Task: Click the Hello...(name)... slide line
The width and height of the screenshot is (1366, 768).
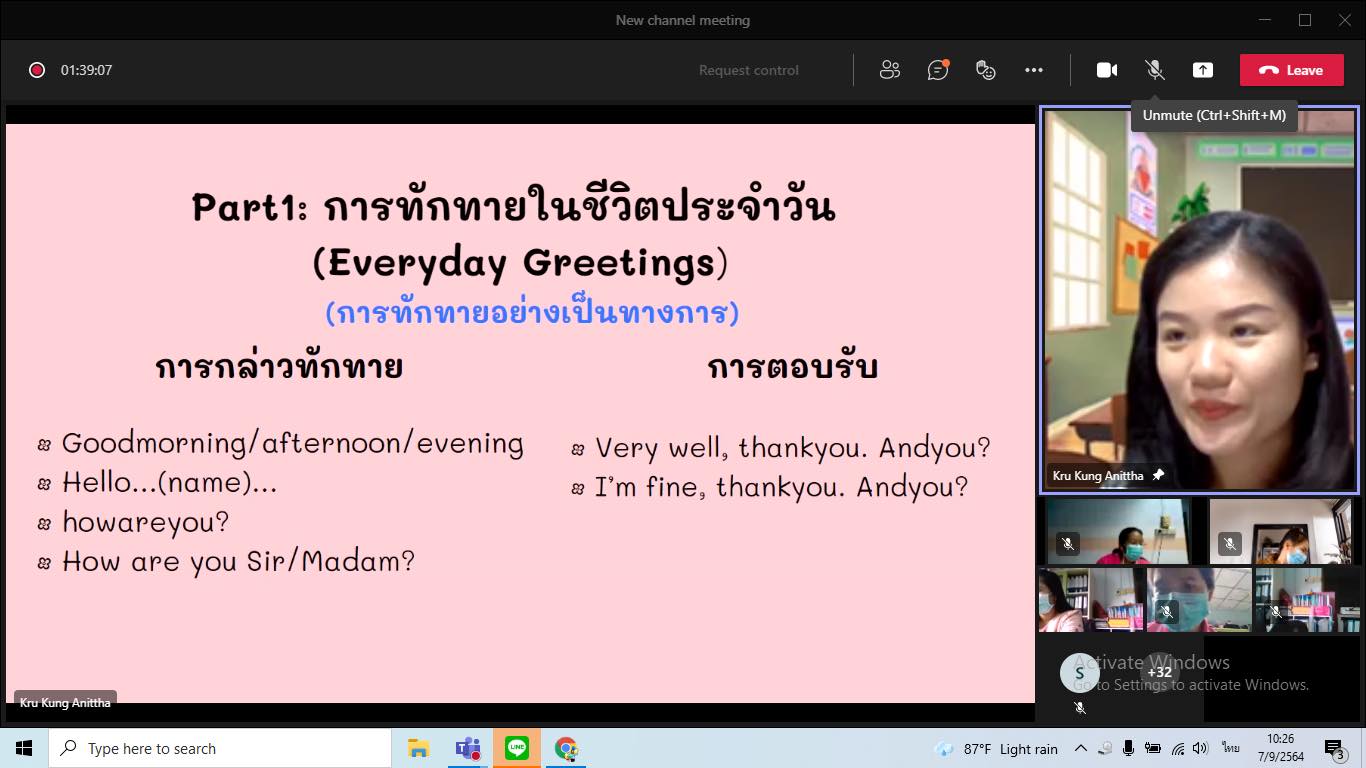Action: coord(169,483)
